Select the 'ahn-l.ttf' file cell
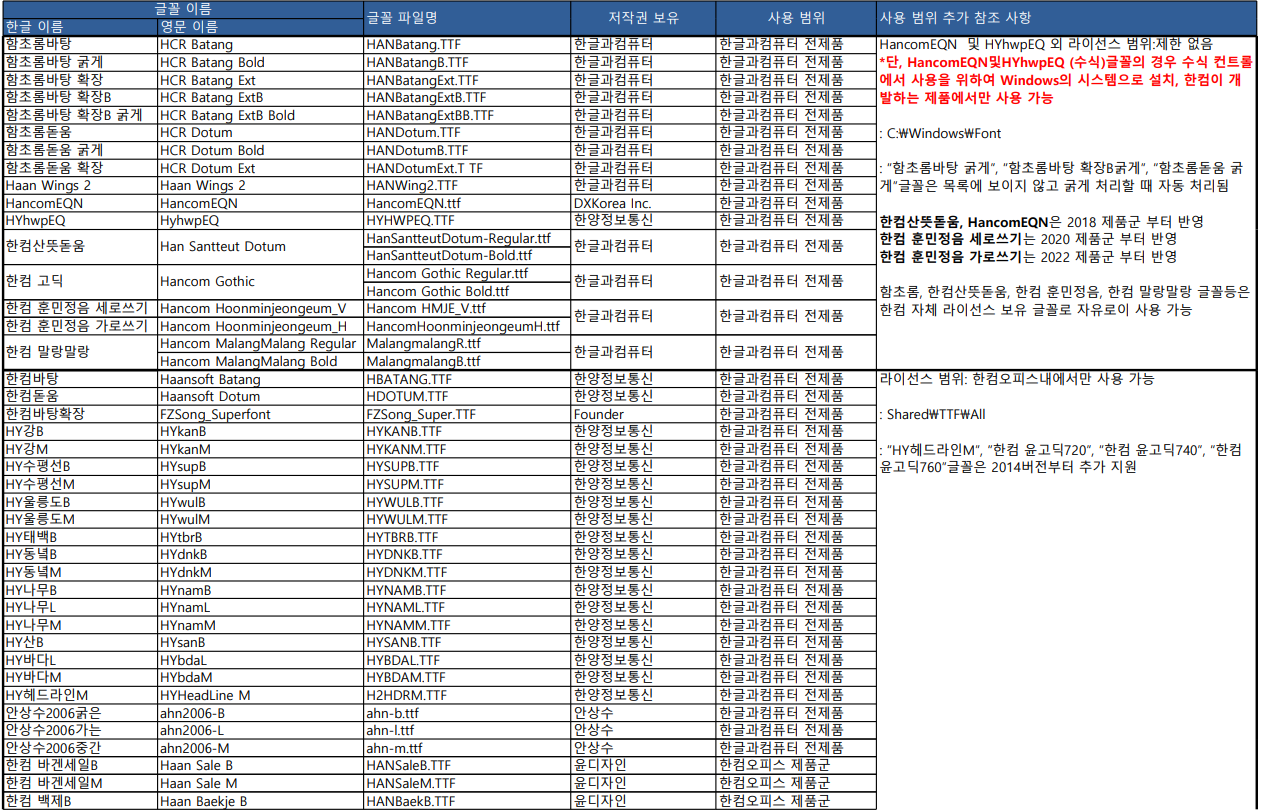Viewport: 1262px width, 811px height. coord(467,730)
